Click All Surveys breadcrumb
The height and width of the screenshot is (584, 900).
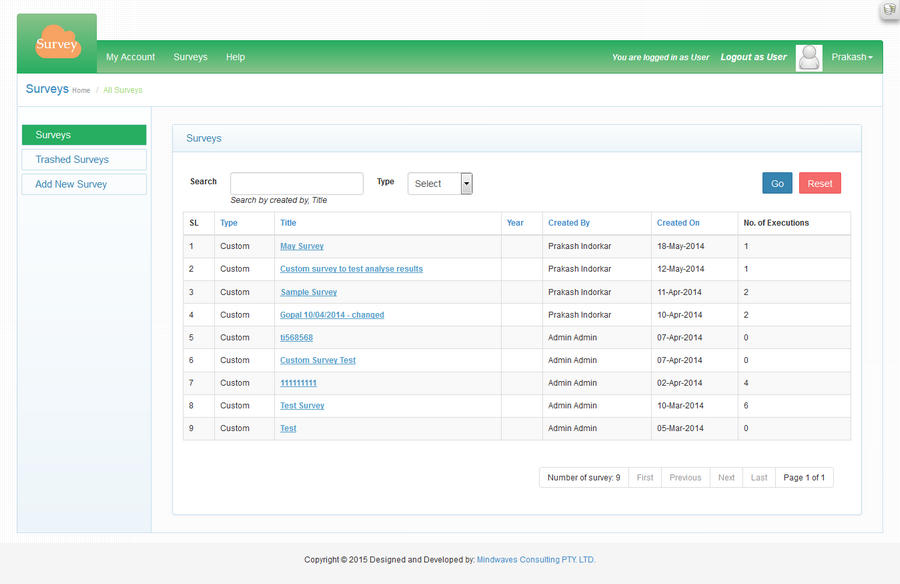click(x=123, y=90)
